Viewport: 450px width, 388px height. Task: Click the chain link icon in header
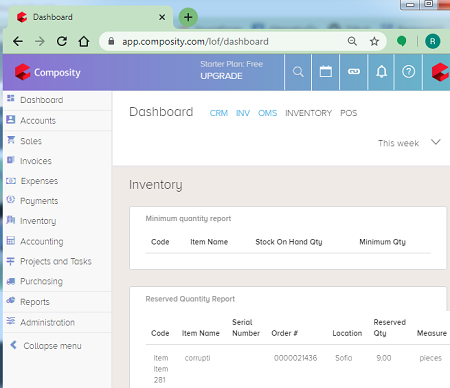[354, 71]
